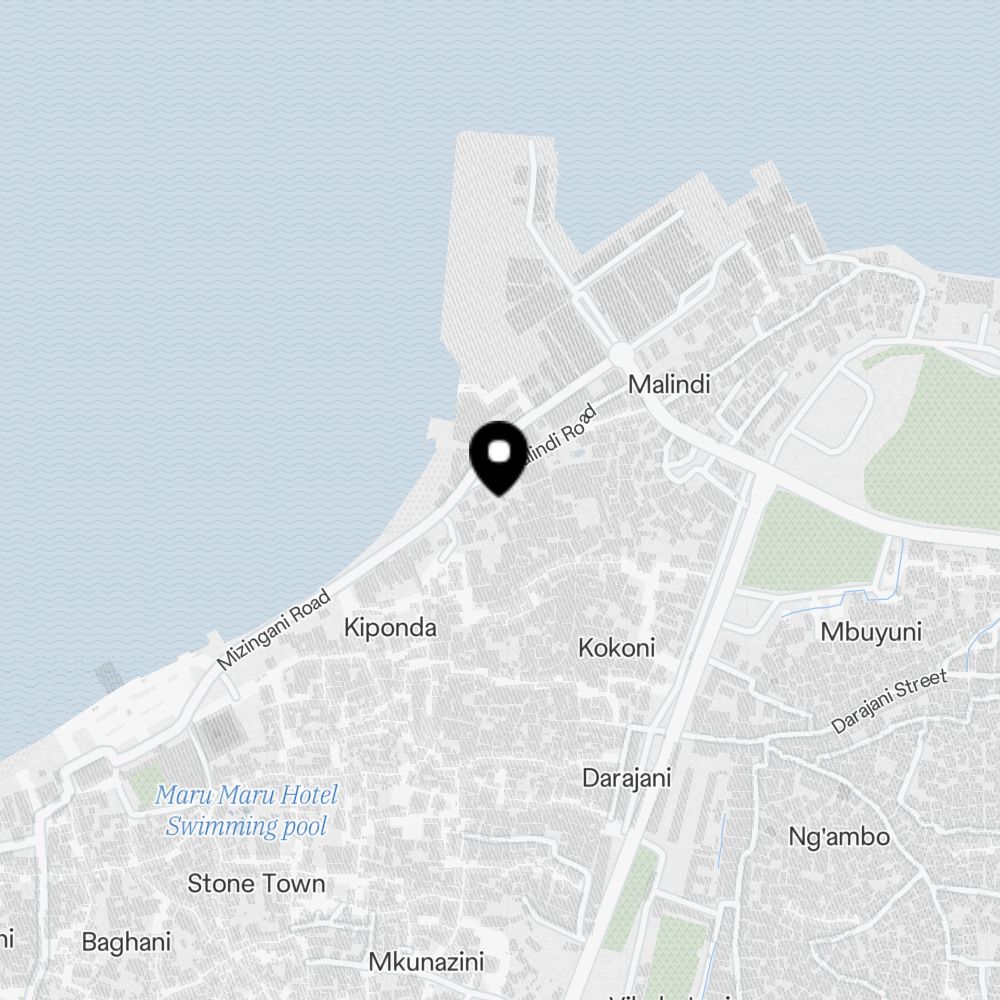Click the roundabout above Malindi label
Viewport: 1000px width, 1000px height.
coord(621,354)
